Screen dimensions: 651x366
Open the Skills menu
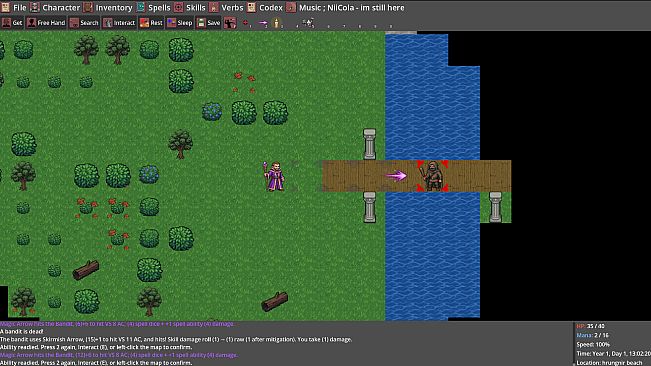[x=190, y=7]
